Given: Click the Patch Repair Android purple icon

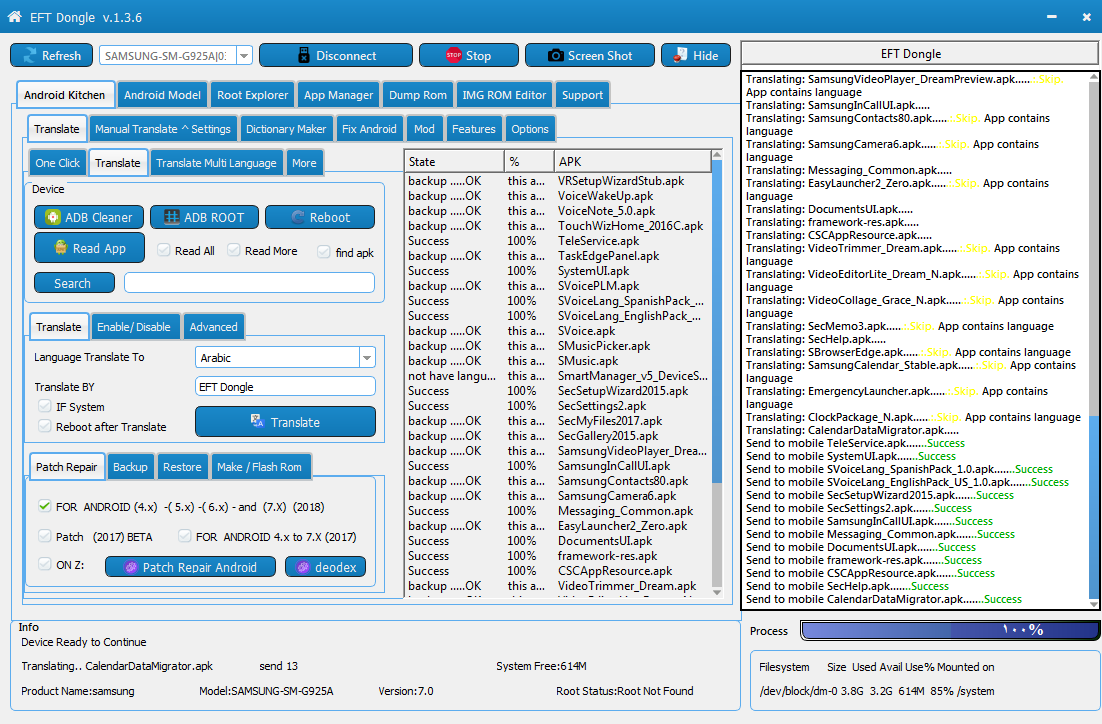Looking at the screenshot, I should 131,567.
